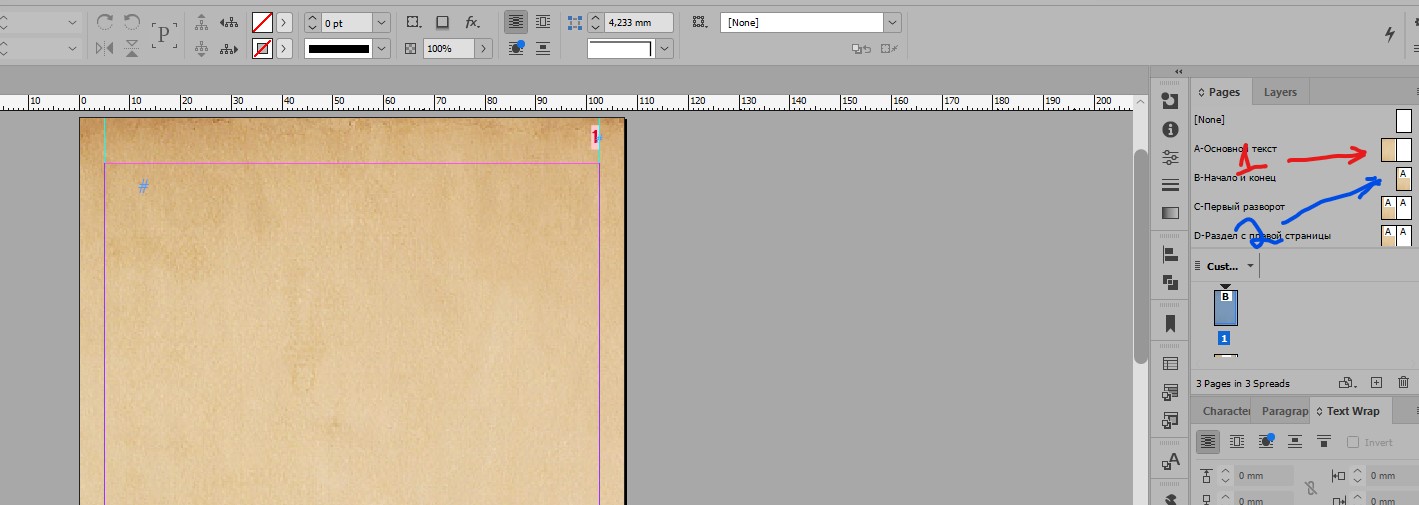This screenshot has width=1419, height=505.
Task: Open the Pathfinder panel icon in dock
Action: 1170,283
